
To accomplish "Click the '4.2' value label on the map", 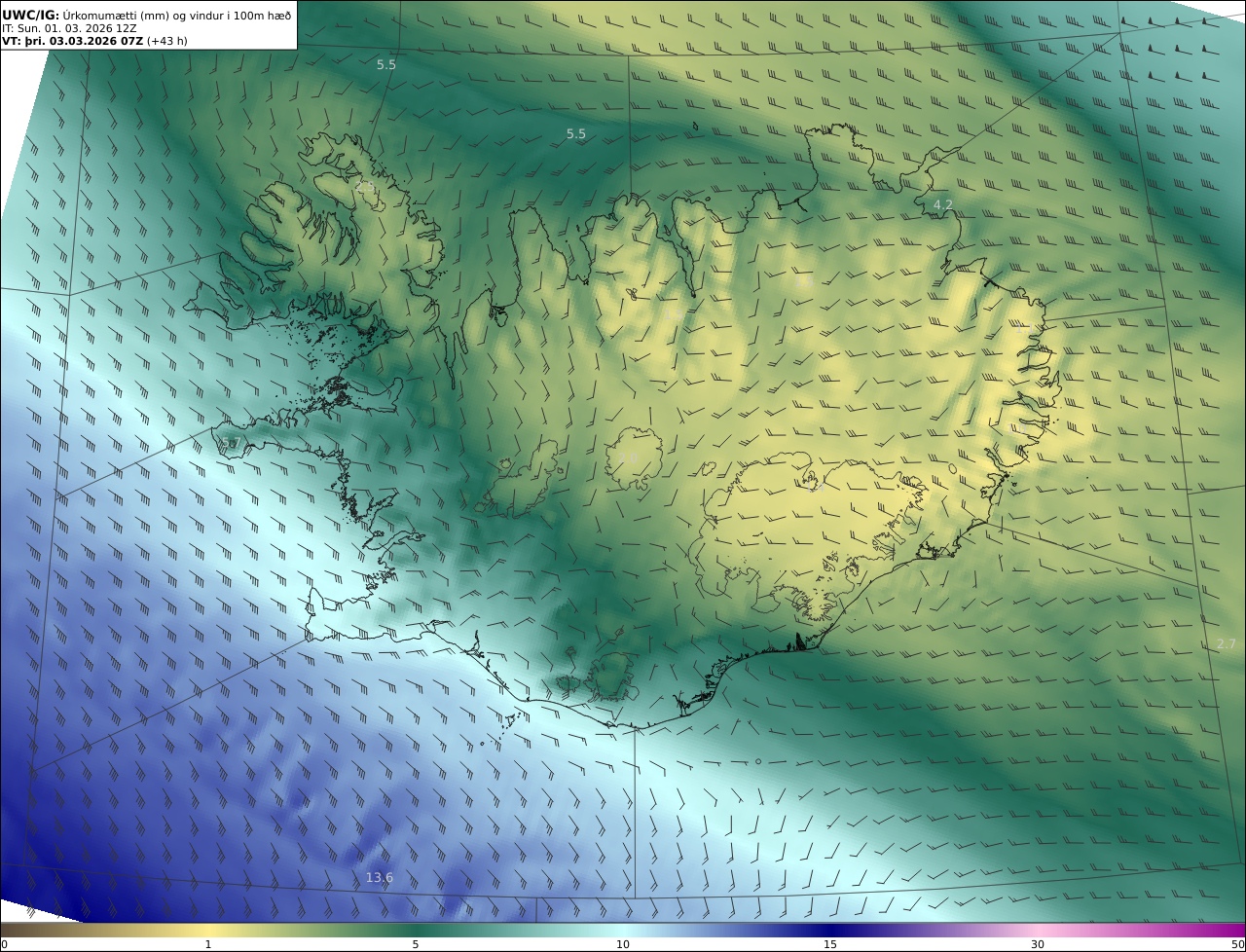I will (x=942, y=204).
